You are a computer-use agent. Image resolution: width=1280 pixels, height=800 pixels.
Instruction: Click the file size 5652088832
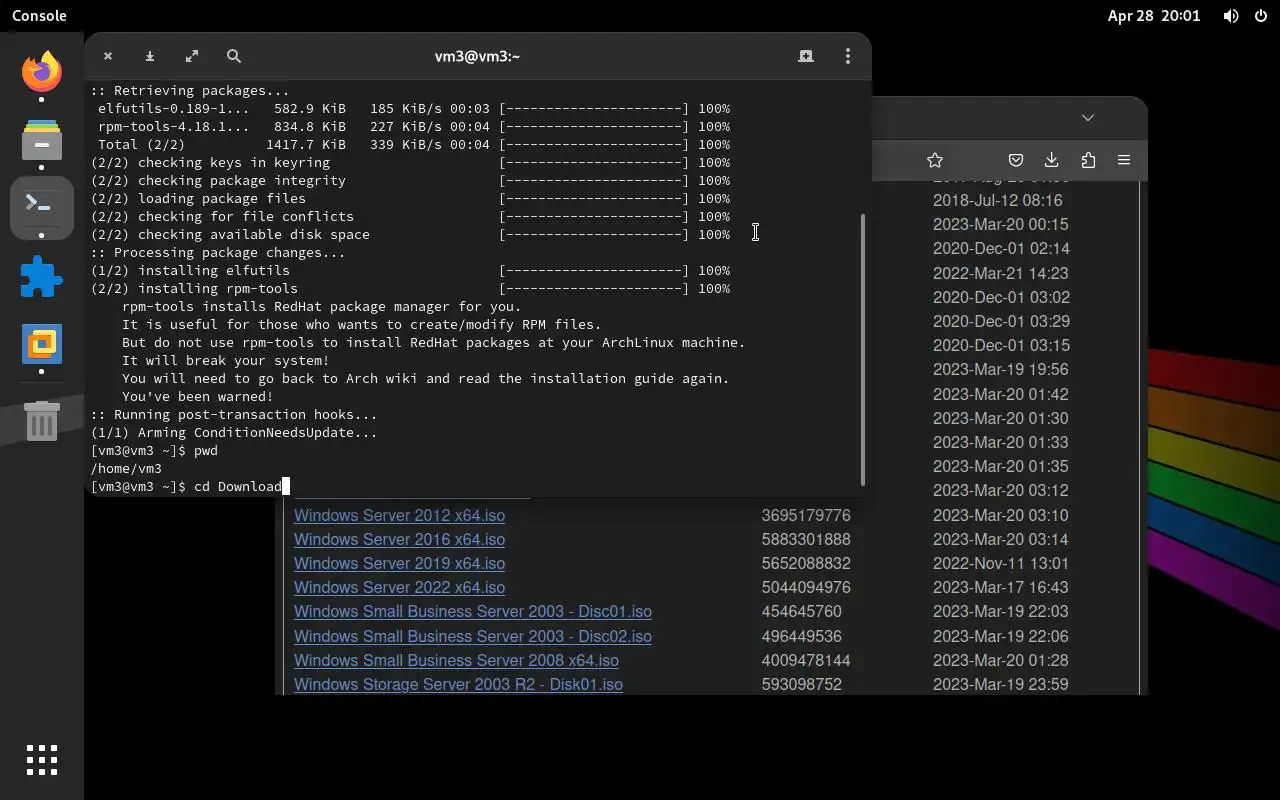(806, 563)
